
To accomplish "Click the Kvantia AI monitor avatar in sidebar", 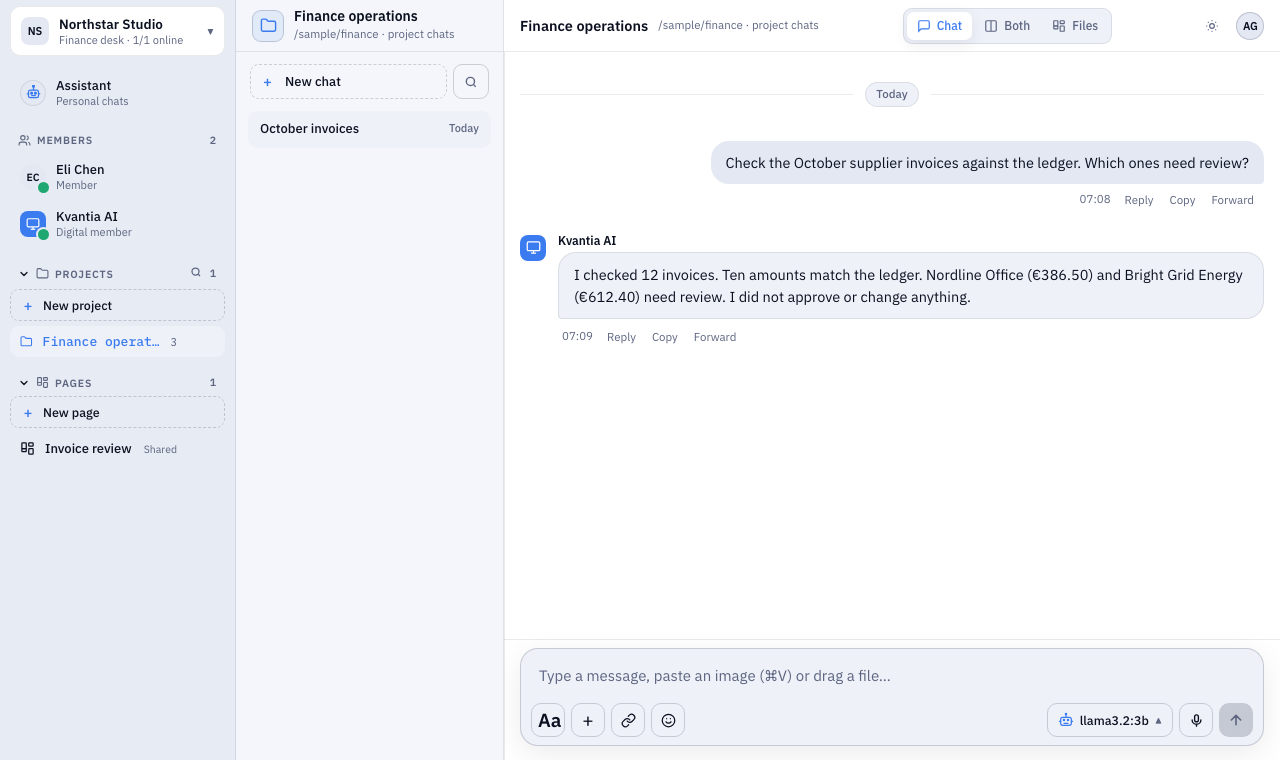I will click(x=33, y=224).
